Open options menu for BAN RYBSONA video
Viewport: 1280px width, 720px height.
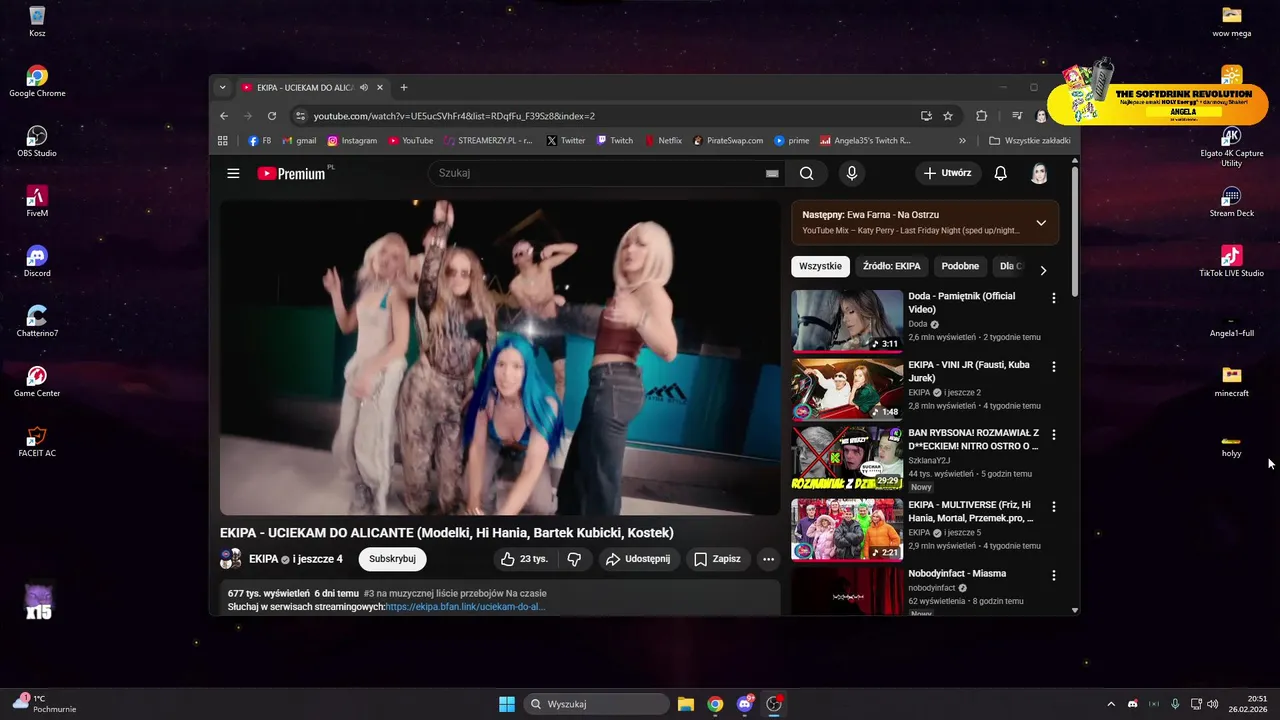pyautogui.click(x=1053, y=435)
